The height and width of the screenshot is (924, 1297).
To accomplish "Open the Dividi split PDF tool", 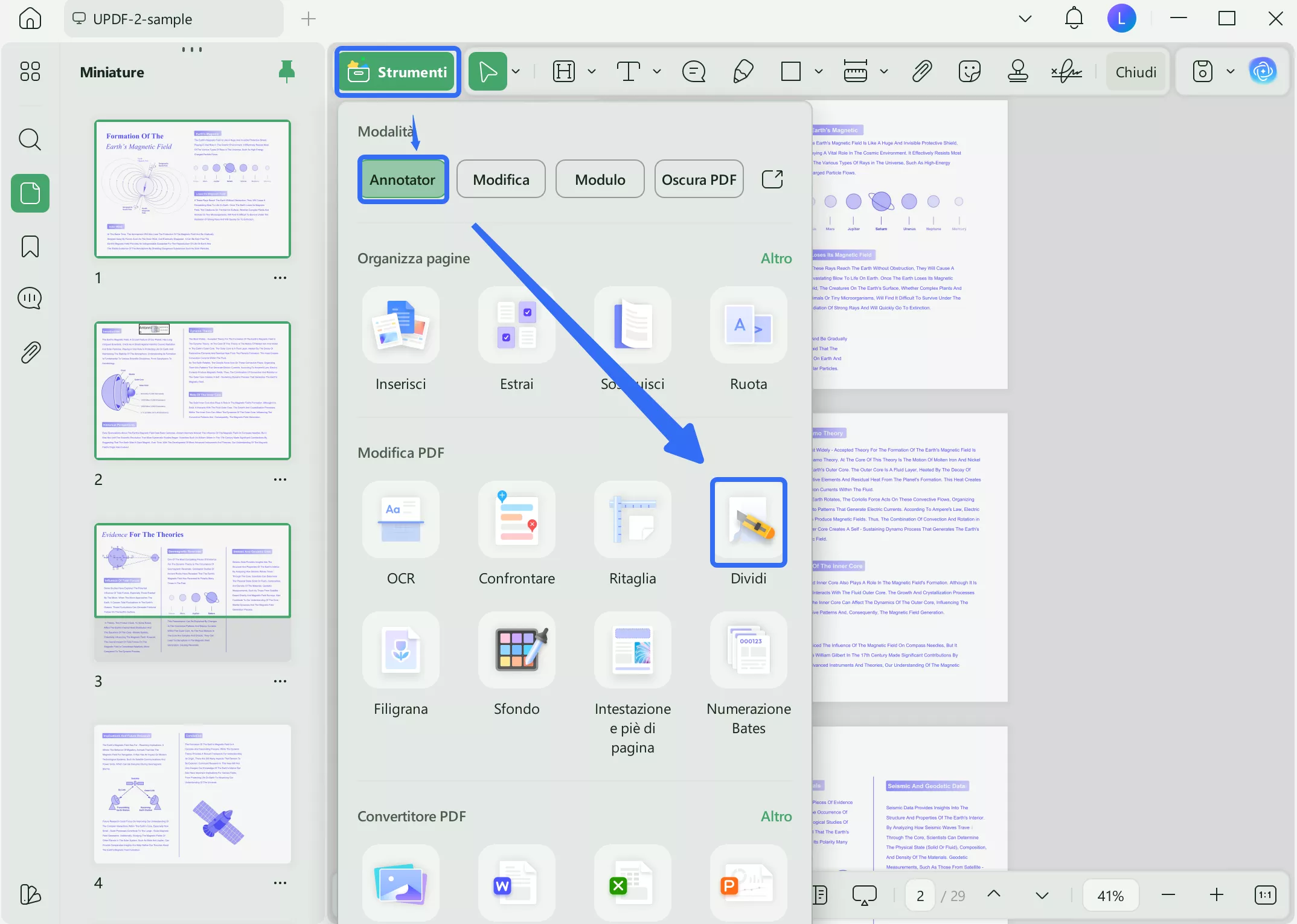I will tap(748, 522).
